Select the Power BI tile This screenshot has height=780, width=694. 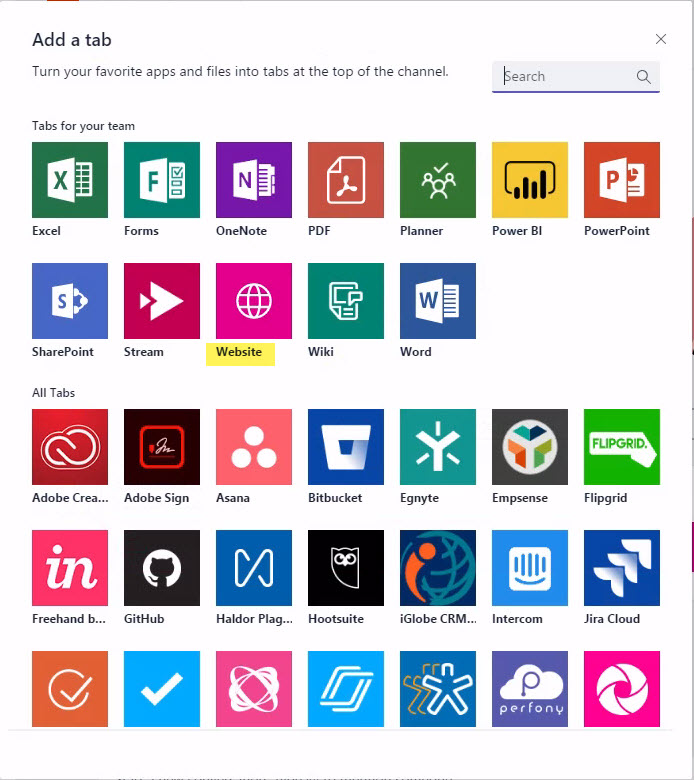[530, 180]
